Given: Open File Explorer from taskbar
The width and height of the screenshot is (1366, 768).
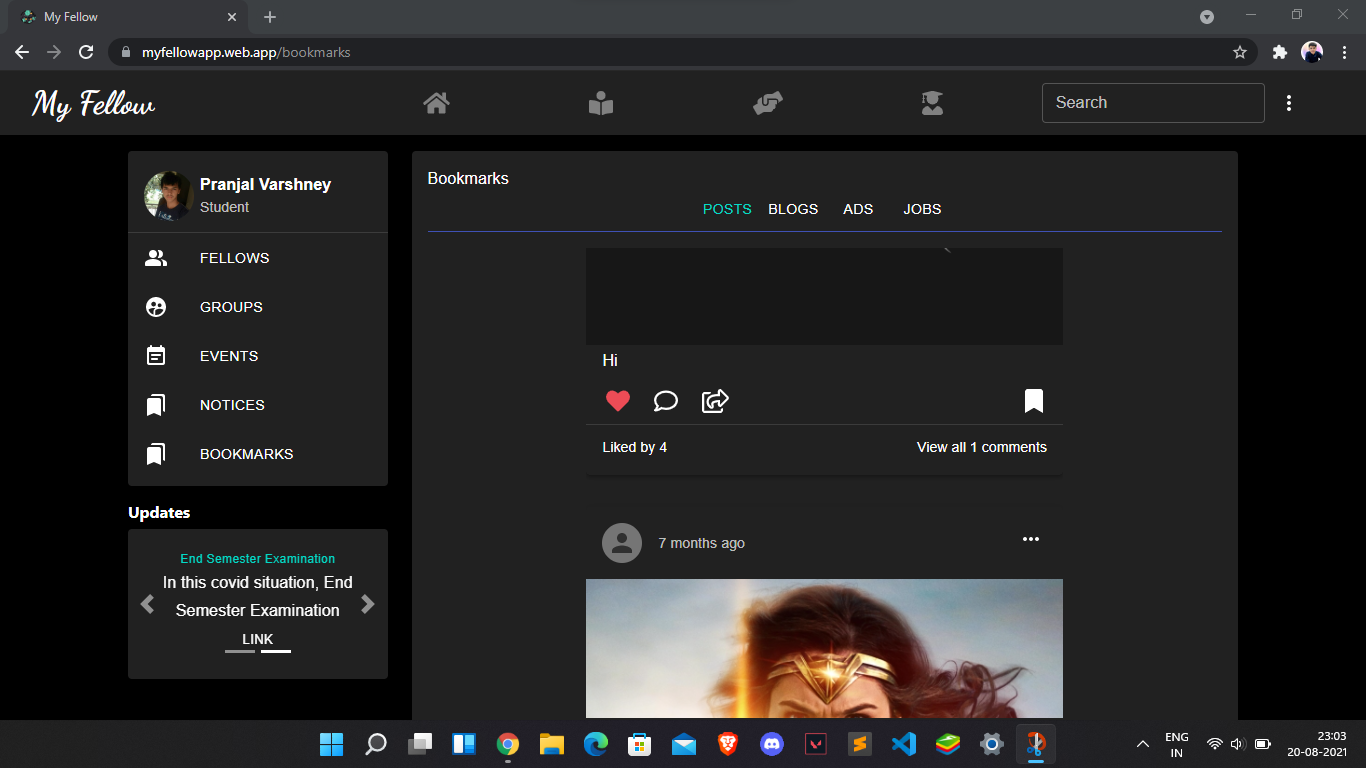Looking at the screenshot, I should tap(552, 744).
